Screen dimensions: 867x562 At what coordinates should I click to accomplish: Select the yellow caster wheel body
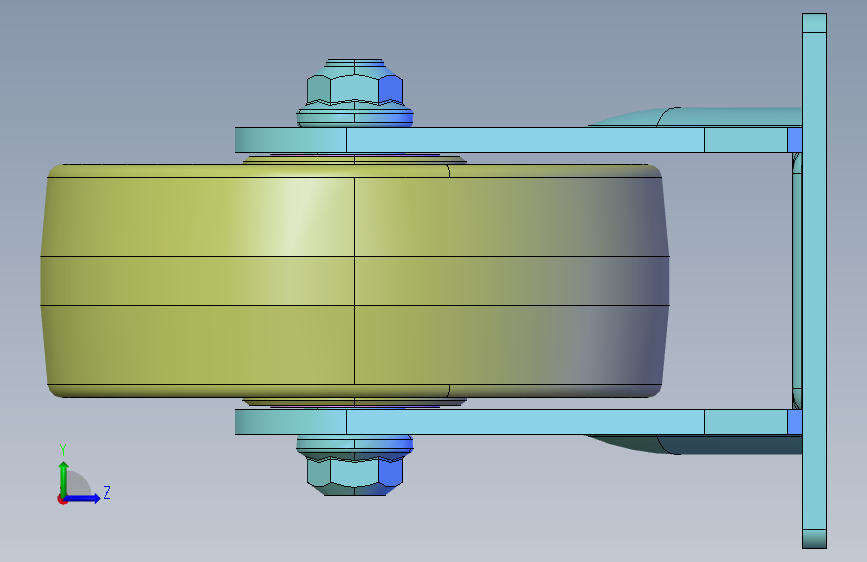tap(354, 280)
